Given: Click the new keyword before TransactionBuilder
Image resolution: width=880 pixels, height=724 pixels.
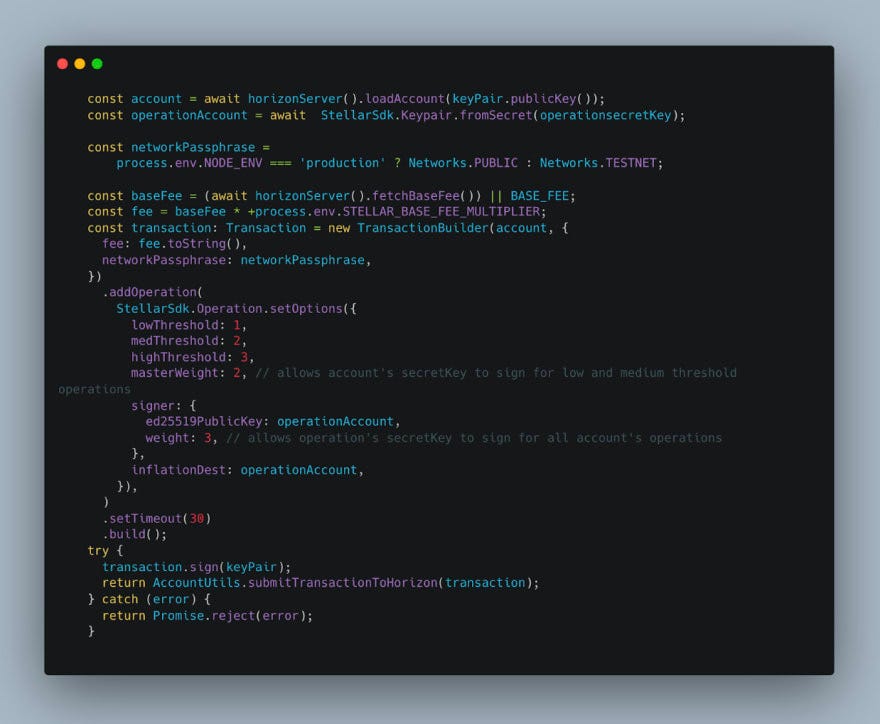Looking at the screenshot, I should click(x=339, y=228).
